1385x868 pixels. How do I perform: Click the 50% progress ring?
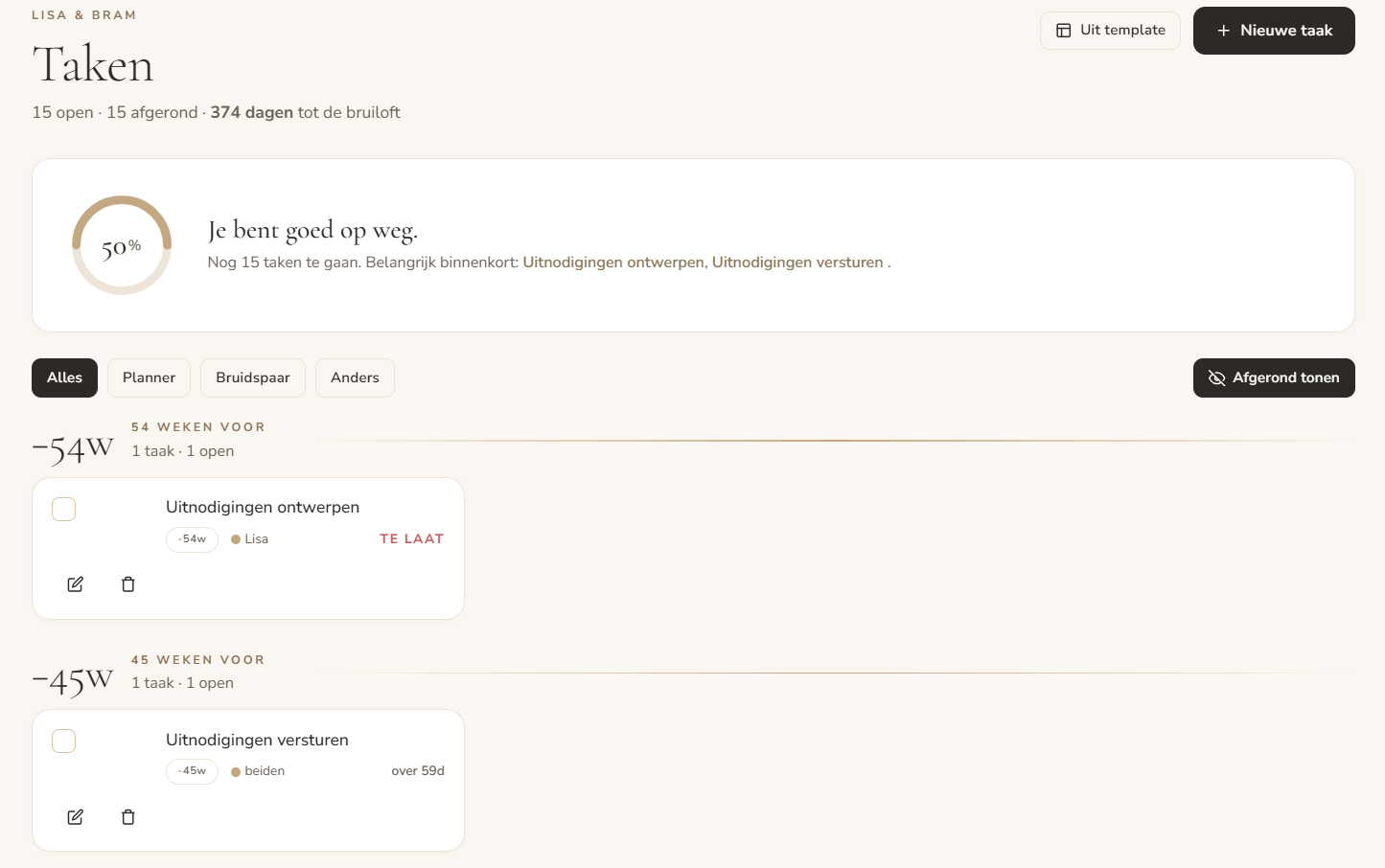(122, 245)
